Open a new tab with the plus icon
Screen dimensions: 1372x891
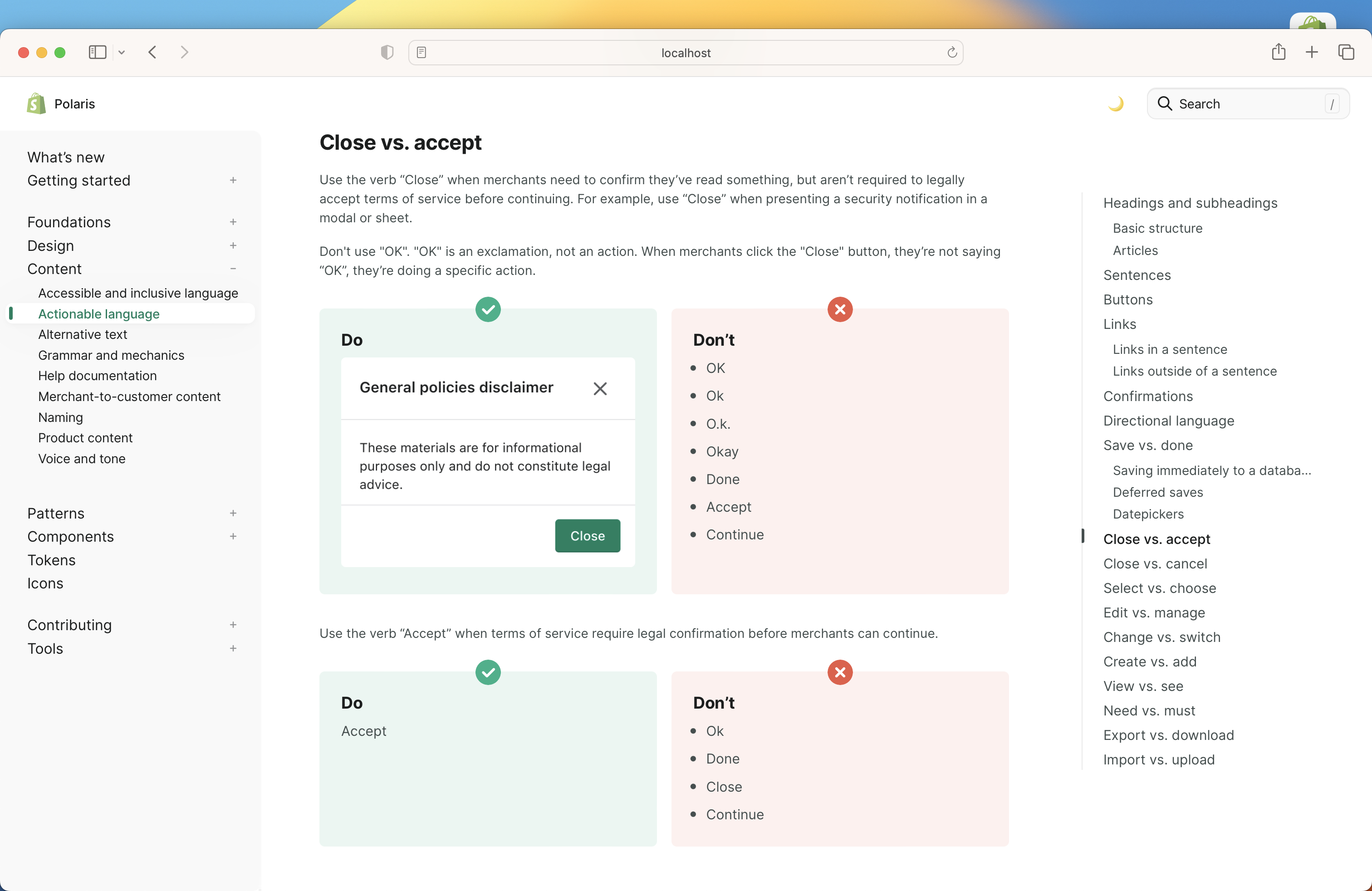[1312, 53]
